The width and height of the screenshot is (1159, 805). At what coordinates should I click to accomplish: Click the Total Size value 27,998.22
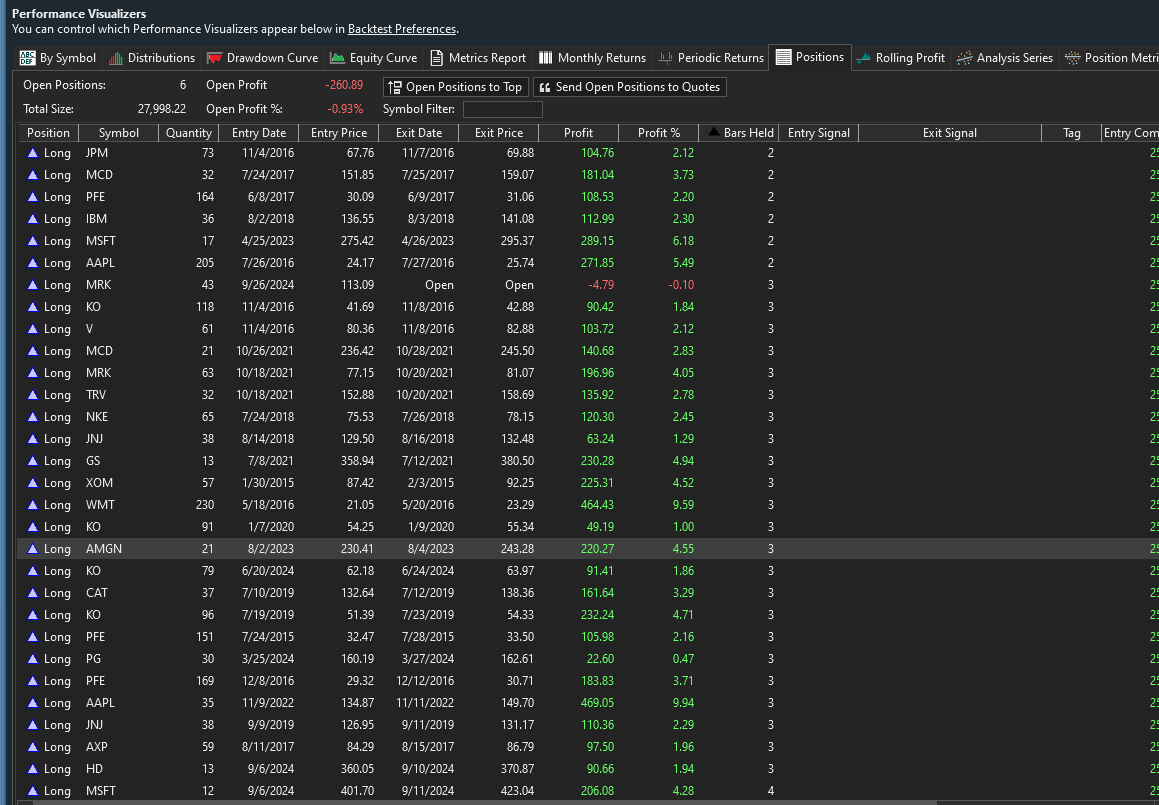(x=162, y=109)
